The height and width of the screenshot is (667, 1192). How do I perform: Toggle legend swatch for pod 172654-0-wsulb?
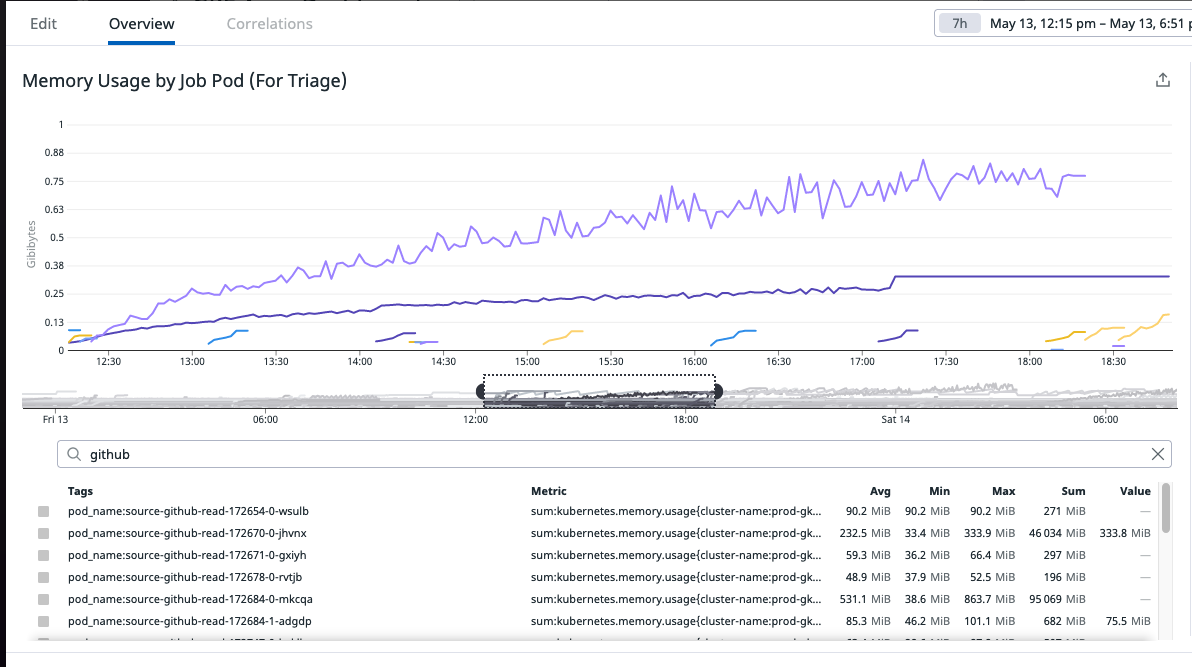(43, 511)
